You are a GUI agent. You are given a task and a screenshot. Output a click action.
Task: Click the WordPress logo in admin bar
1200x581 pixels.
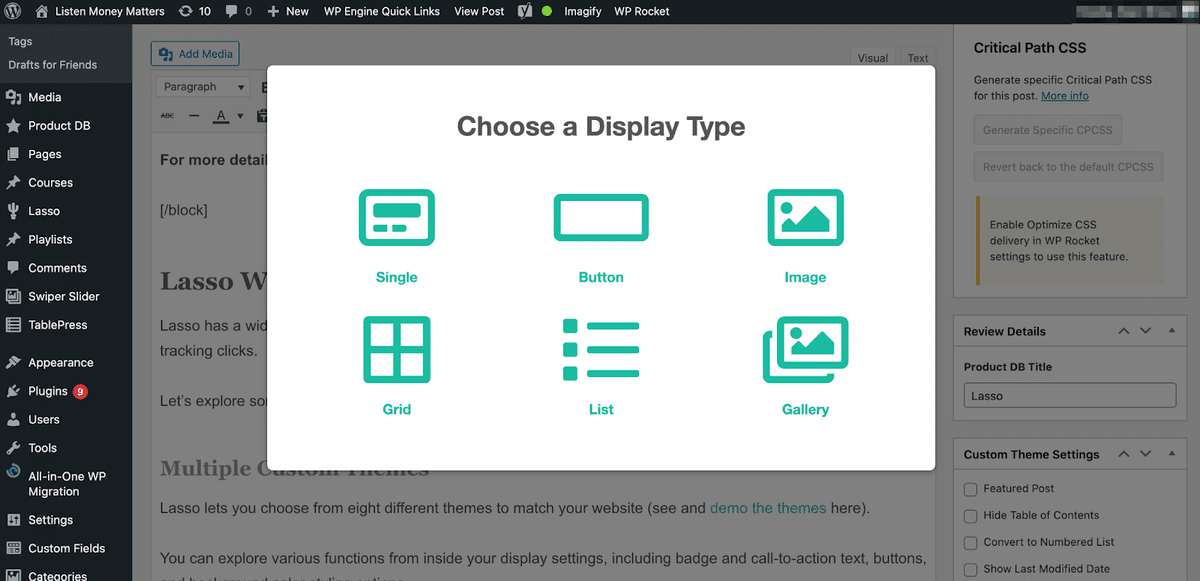(x=15, y=11)
